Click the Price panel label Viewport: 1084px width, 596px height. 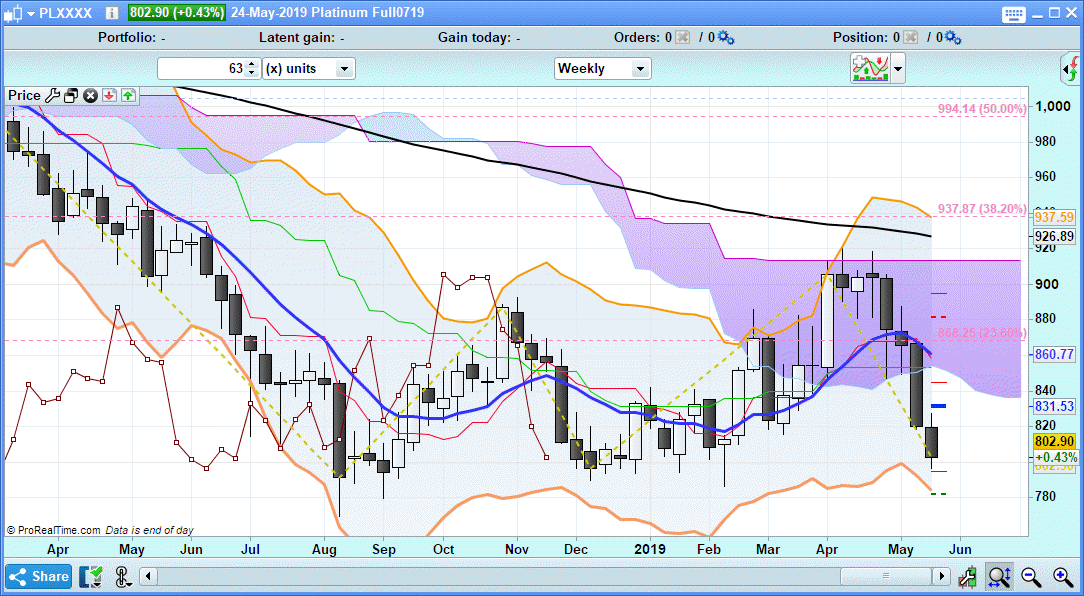tap(24, 95)
